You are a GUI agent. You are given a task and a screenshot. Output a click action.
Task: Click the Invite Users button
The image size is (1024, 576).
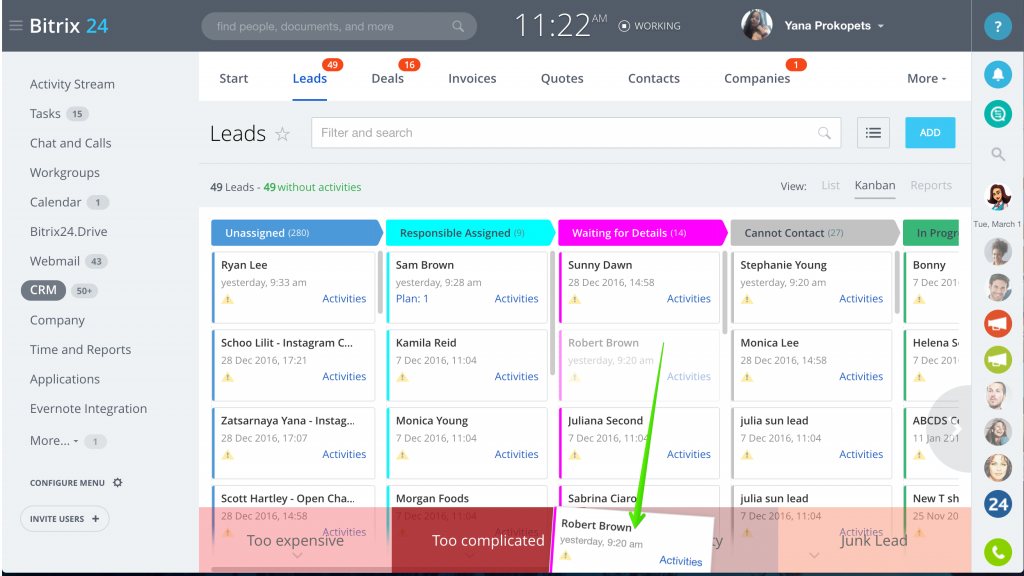(x=65, y=519)
